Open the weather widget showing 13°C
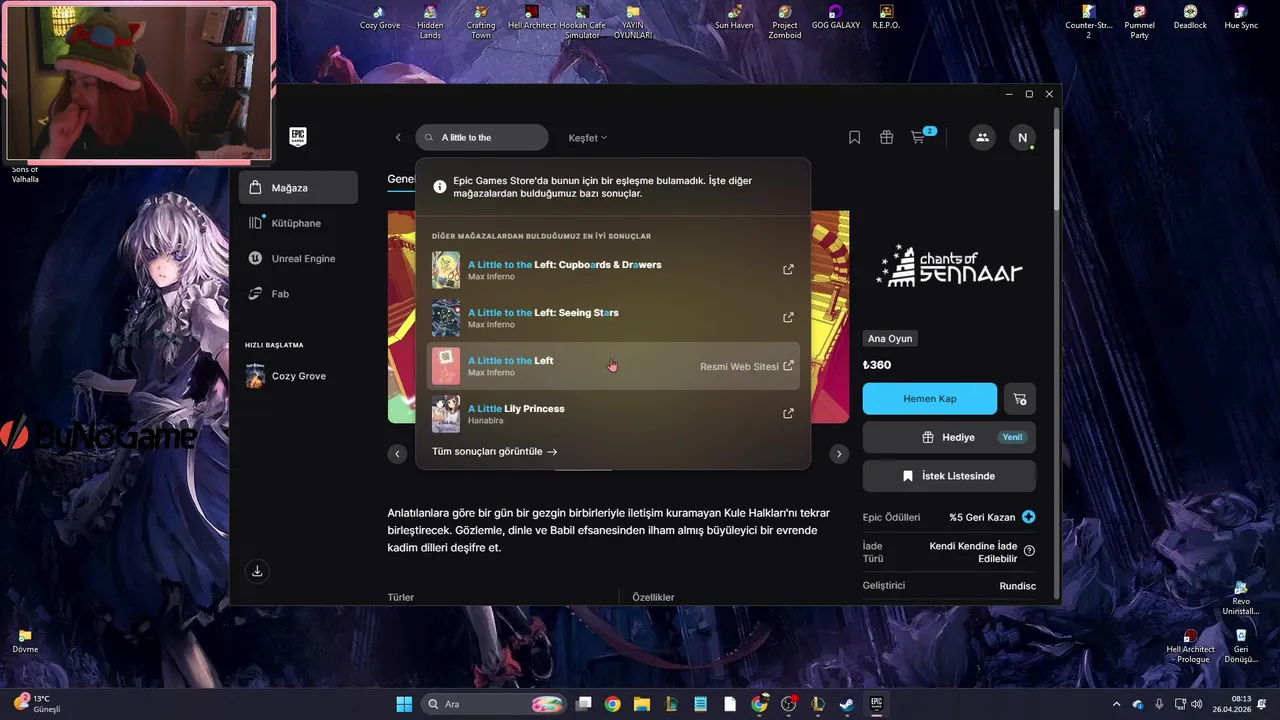1280x720 pixels. [38, 704]
